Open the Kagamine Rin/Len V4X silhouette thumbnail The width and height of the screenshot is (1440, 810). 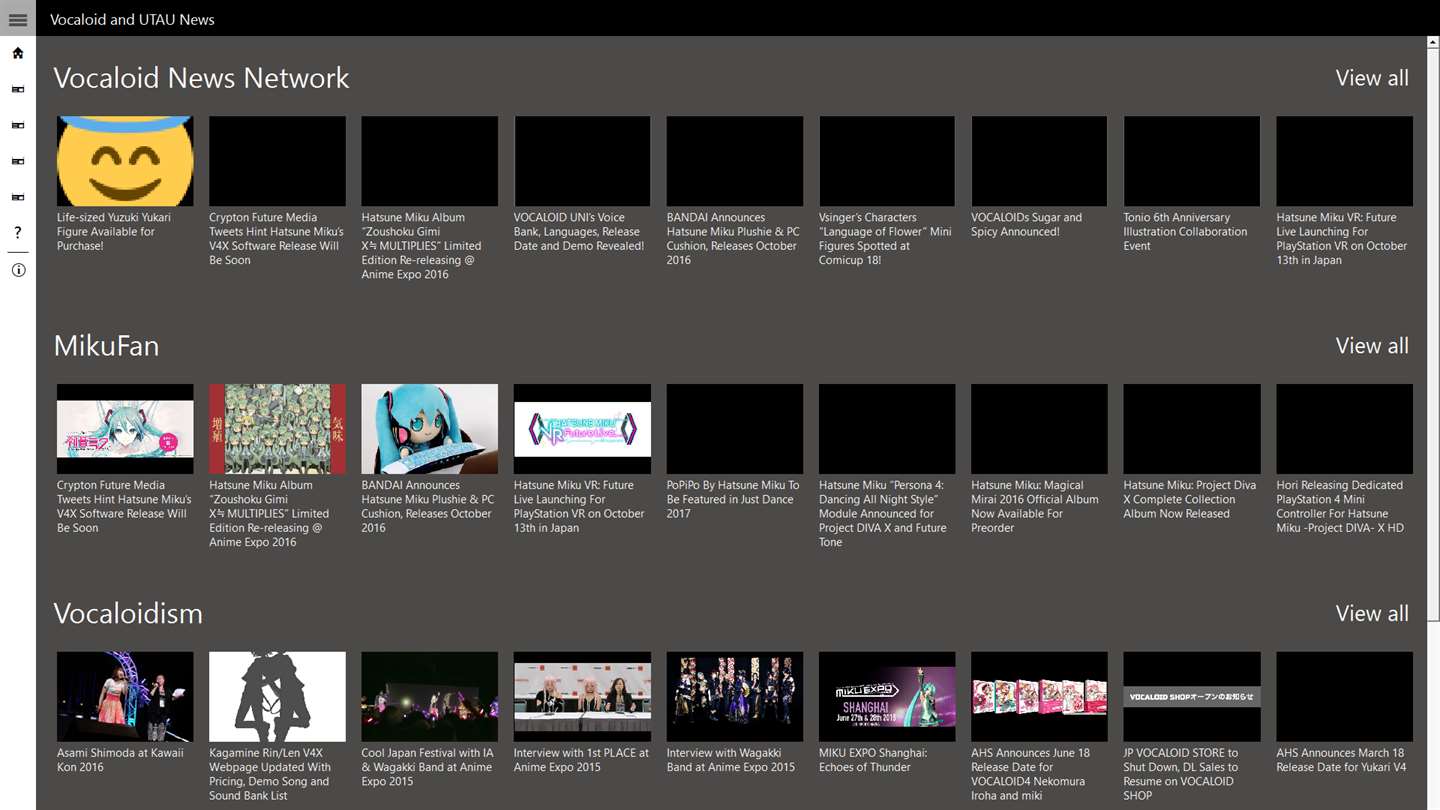pyautogui.click(x=277, y=697)
